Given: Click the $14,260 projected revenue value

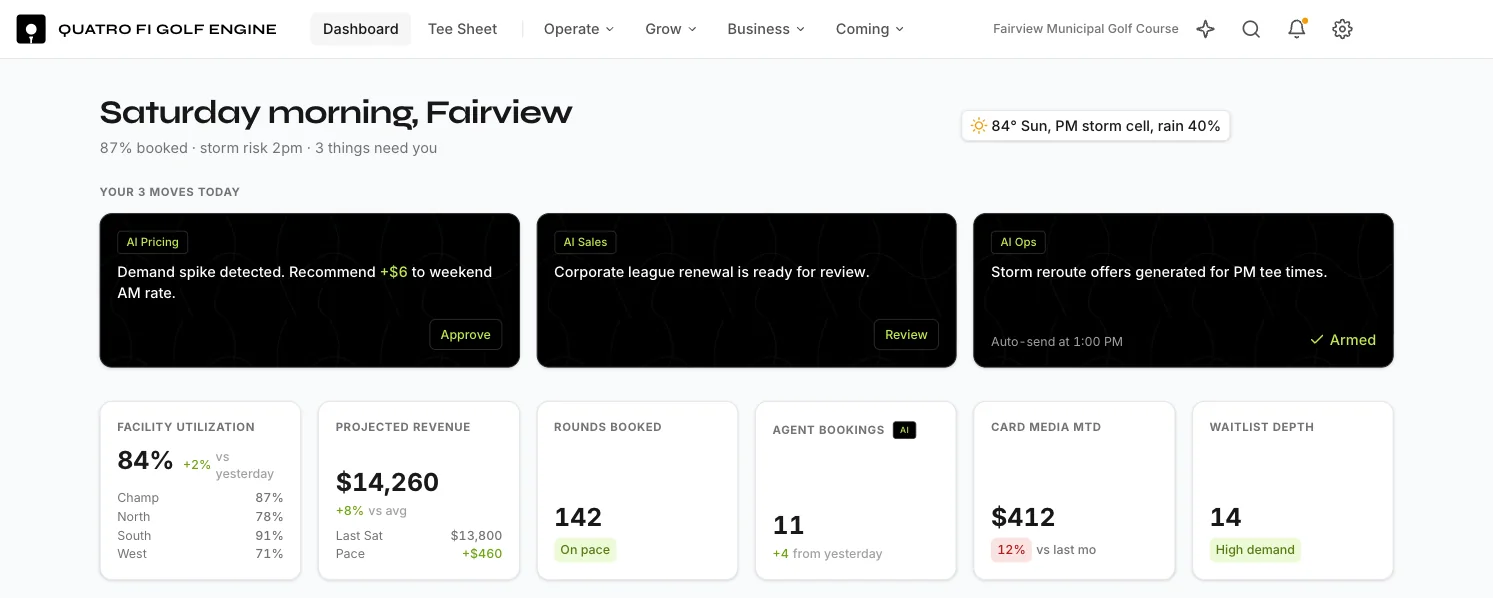Looking at the screenshot, I should click(x=387, y=482).
